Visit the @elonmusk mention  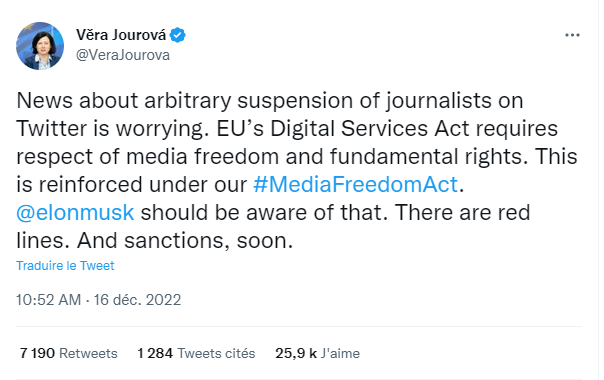[75, 212]
